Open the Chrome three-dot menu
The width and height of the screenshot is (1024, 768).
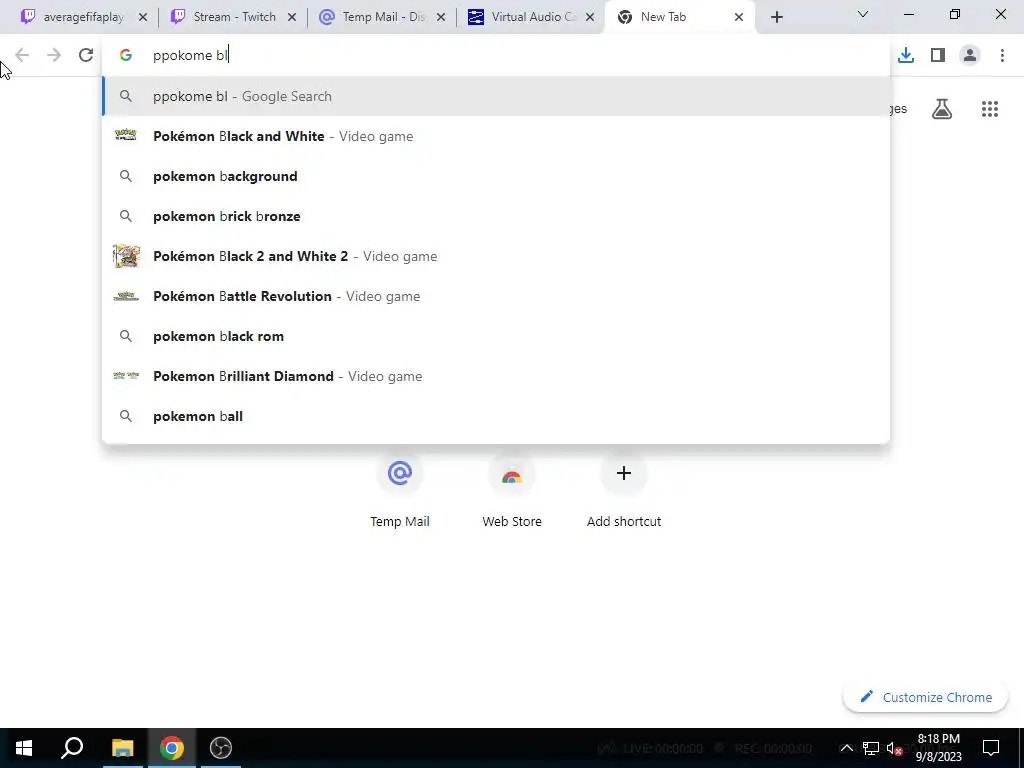1002,55
